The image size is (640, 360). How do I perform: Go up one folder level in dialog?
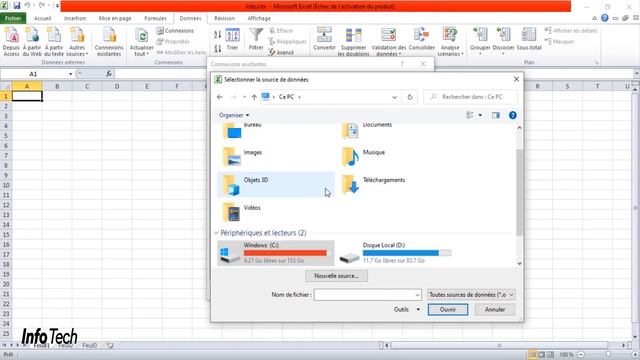pyautogui.click(x=254, y=97)
